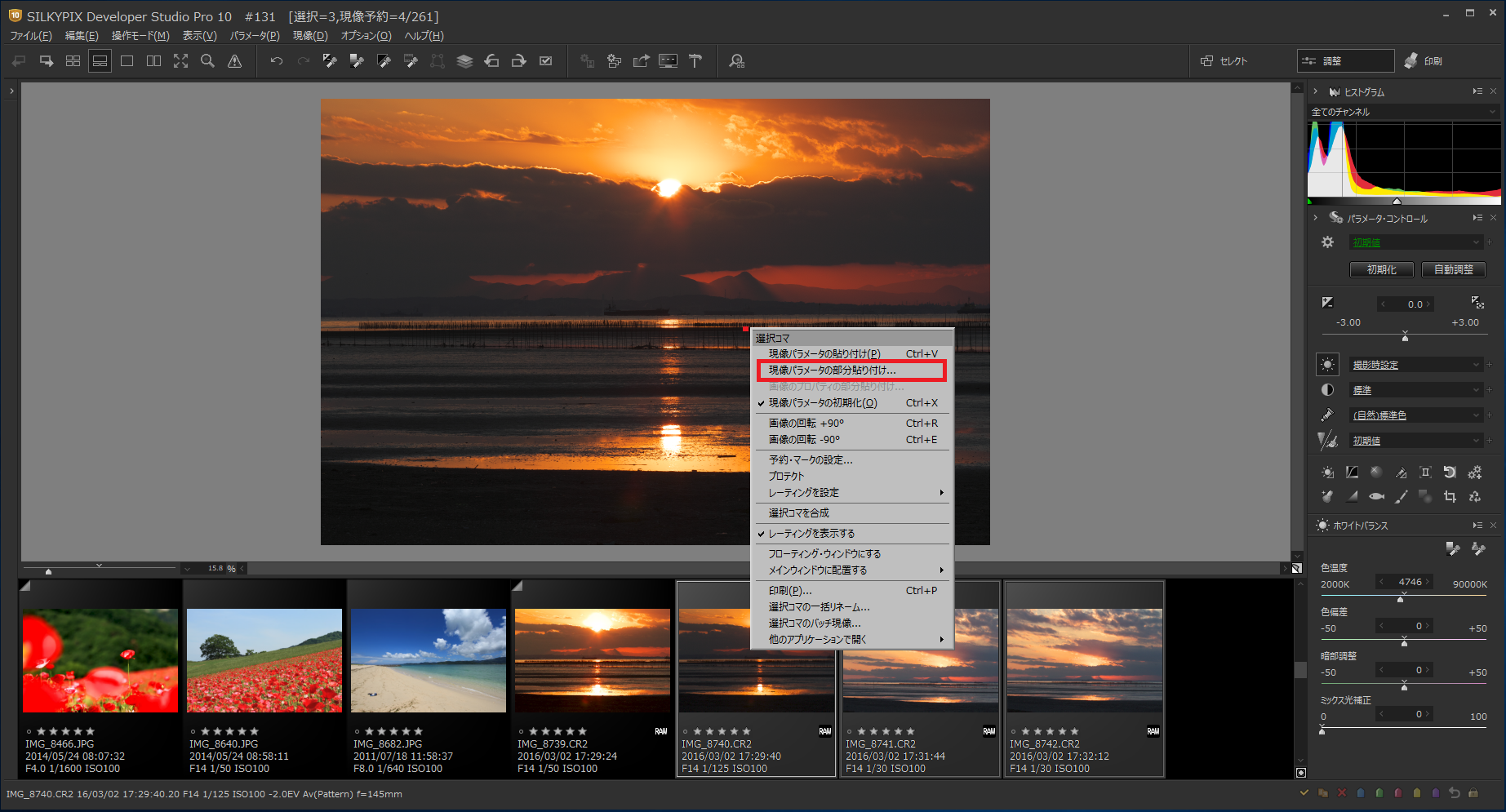Open the tone curve sub-tool icon
Viewport: 1506px width, 812px height.
pyautogui.click(x=1353, y=473)
